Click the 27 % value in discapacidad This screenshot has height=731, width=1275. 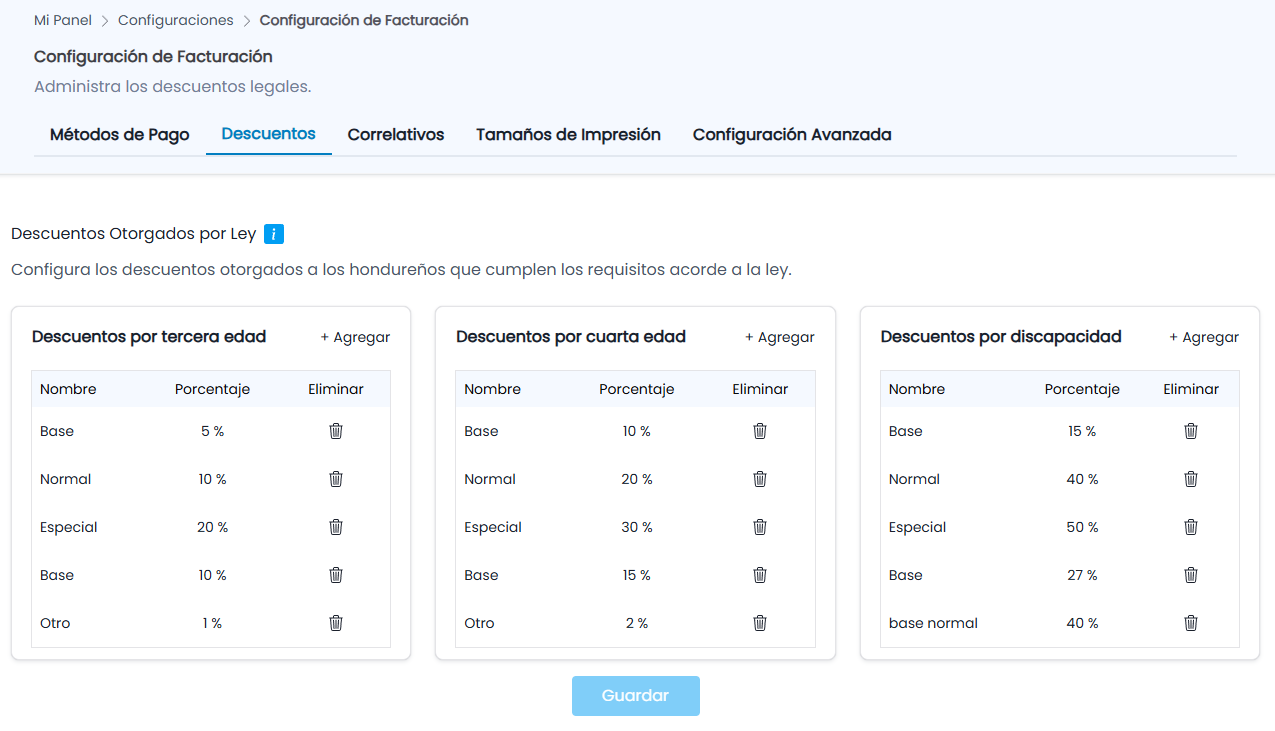(1082, 575)
